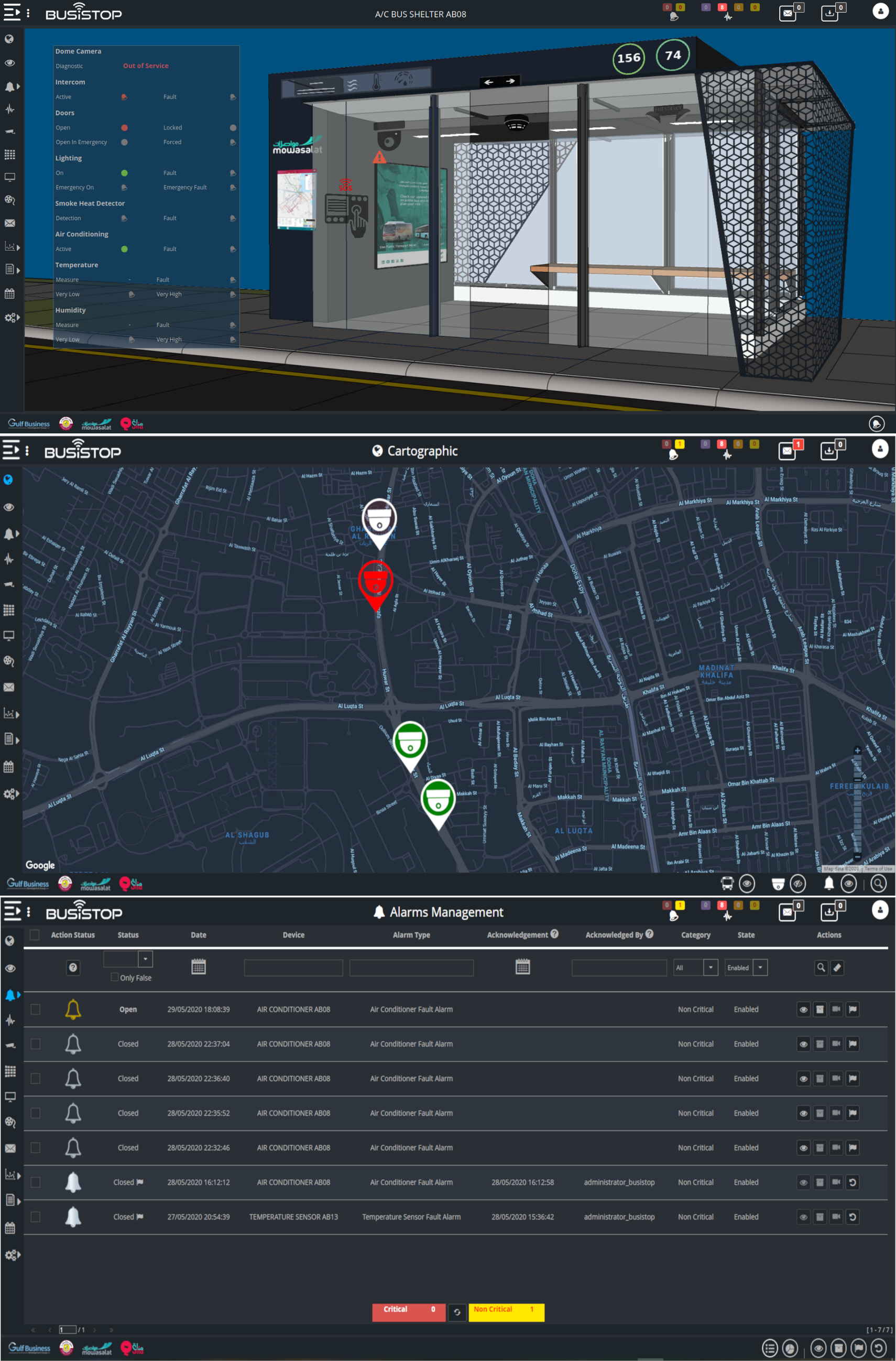Screen dimensions: 896x1361
Task: Open list view in Alarms Management footer
Action: [x=770, y=1348]
